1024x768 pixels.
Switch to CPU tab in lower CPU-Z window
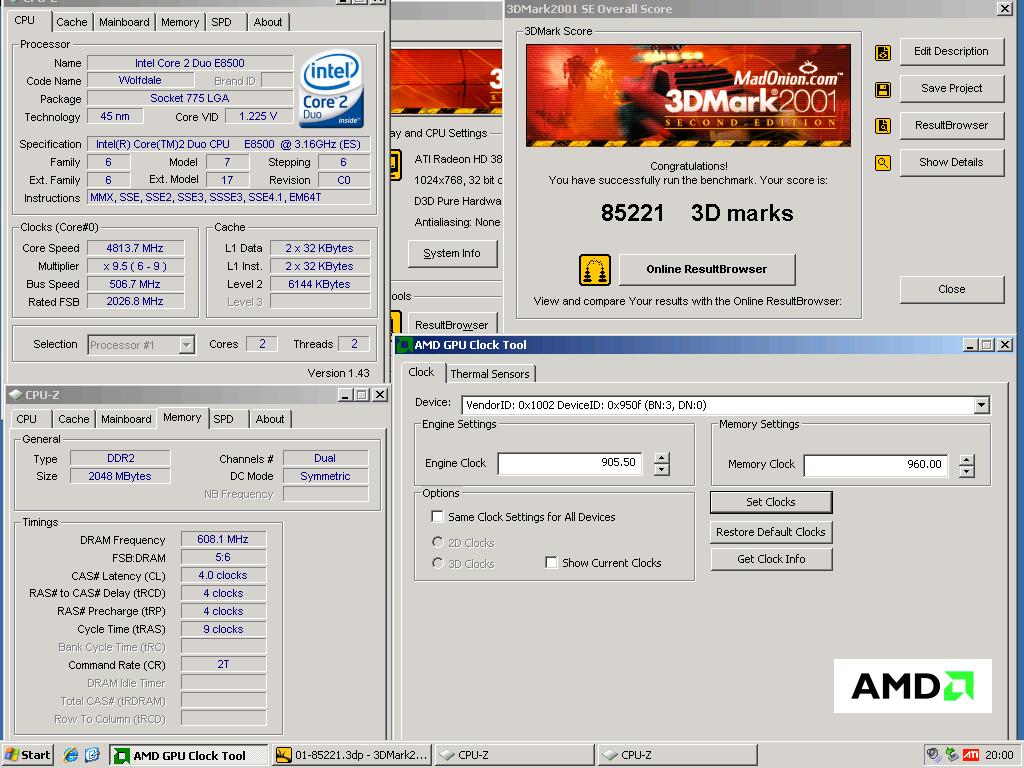[27, 419]
